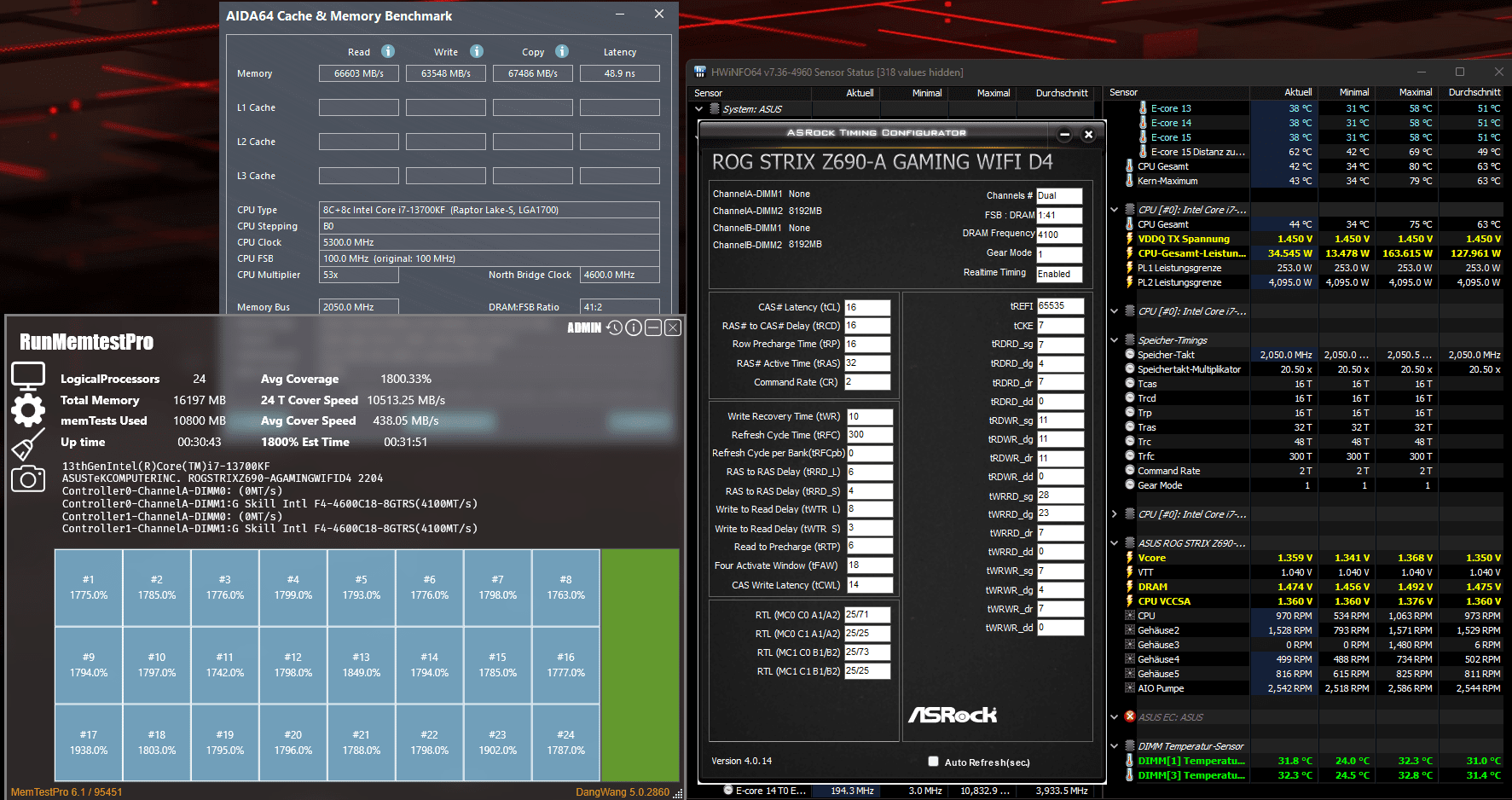The width and height of the screenshot is (1512, 800).
Task: Click the Speichertakt-Multiplikator sensor row
Action: tap(1313, 369)
